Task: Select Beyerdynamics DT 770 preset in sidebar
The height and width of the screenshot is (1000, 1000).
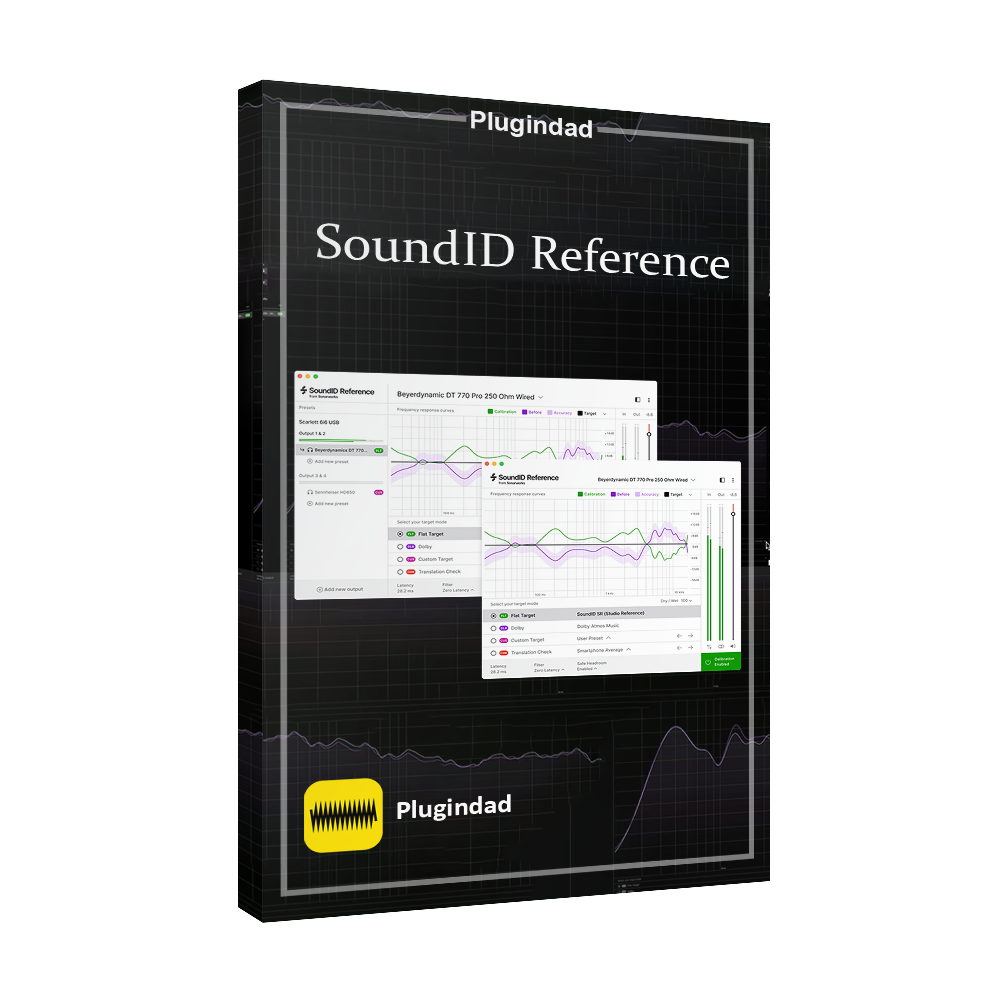Action: [x=342, y=450]
